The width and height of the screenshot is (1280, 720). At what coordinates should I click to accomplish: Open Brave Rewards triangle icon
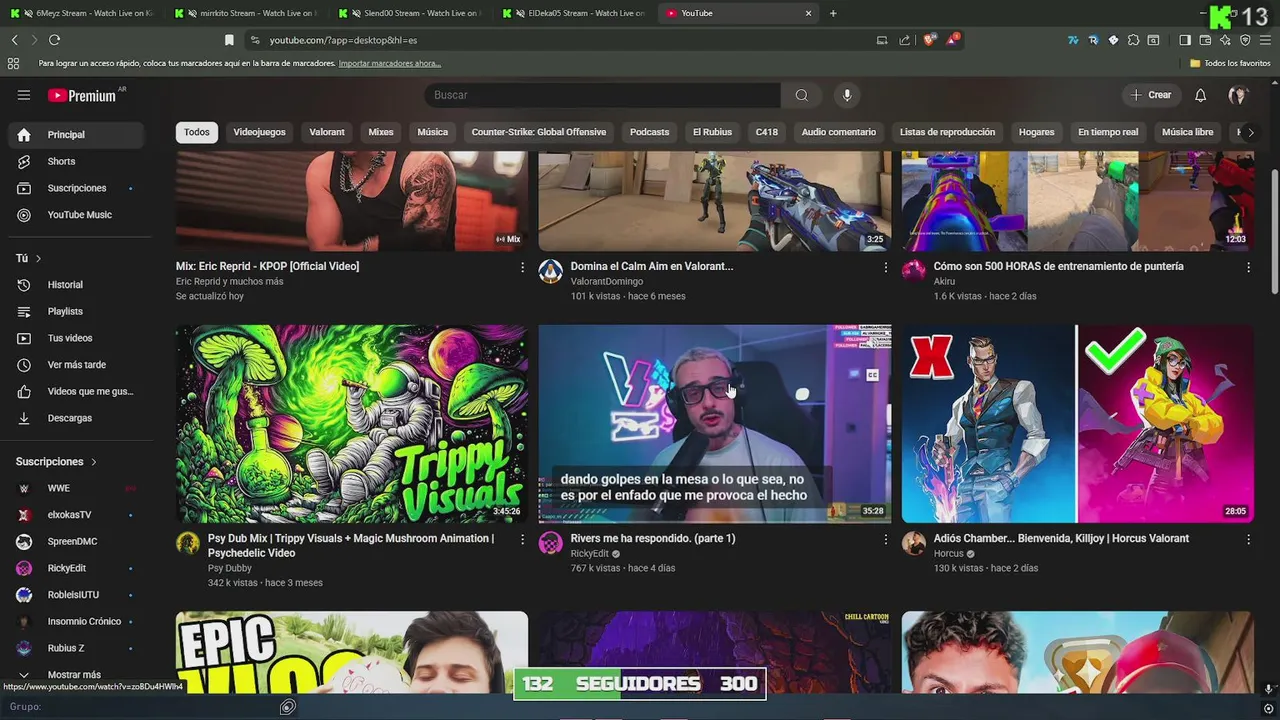coord(954,40)
